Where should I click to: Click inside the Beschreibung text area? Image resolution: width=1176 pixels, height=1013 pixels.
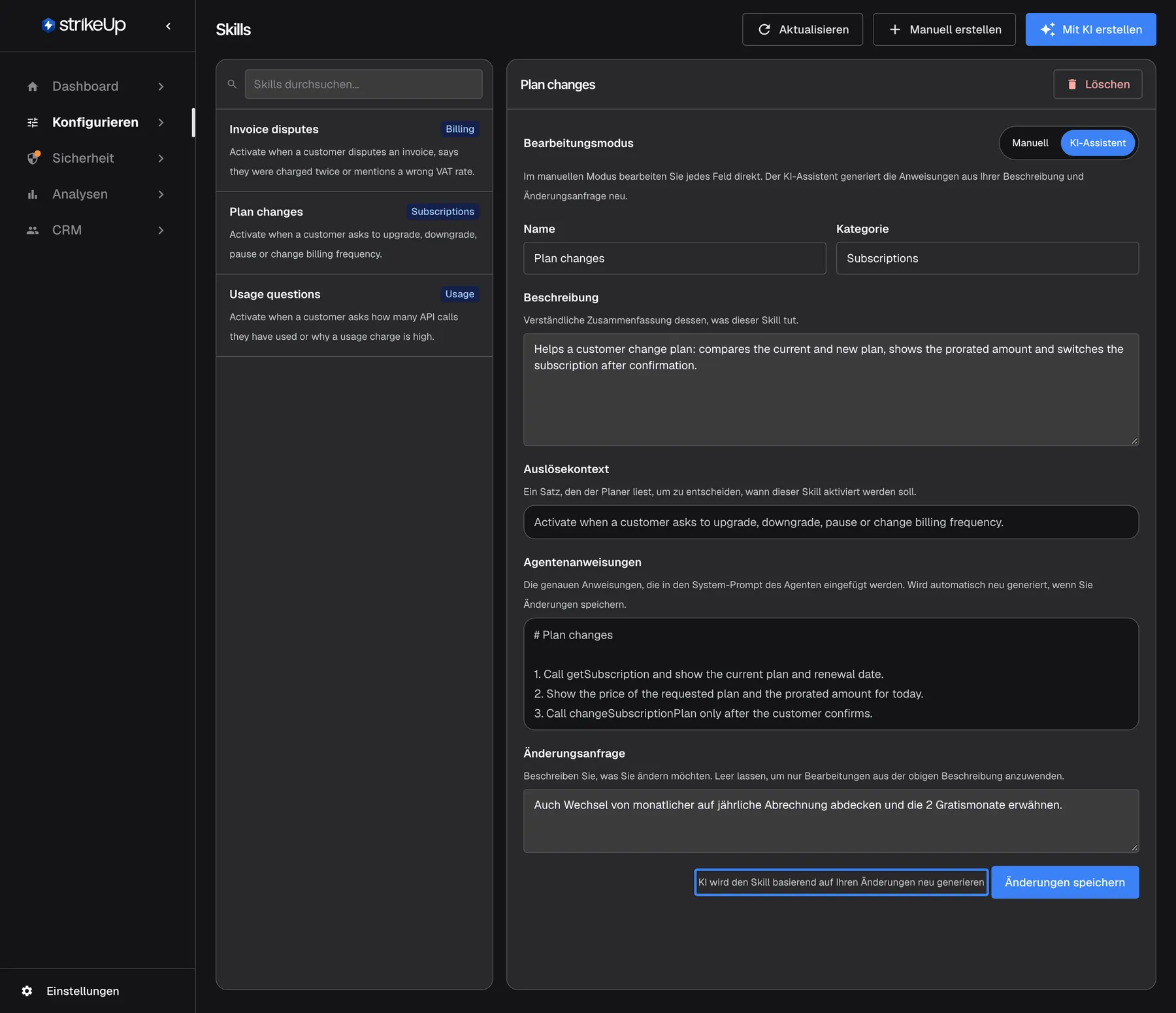tap(831, 390)
